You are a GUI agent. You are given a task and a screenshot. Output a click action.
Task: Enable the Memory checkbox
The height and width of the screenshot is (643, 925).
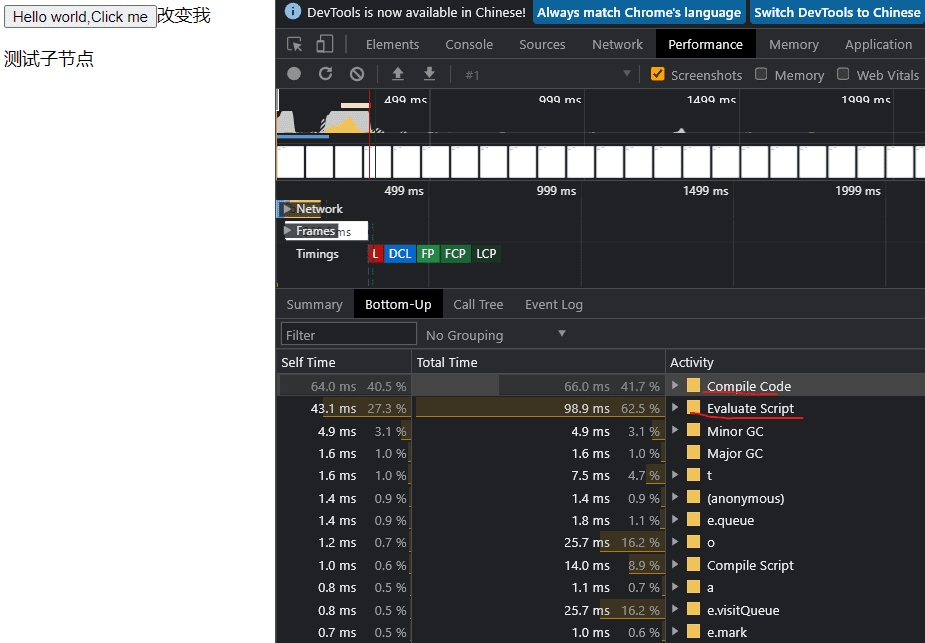click(761, 74)
